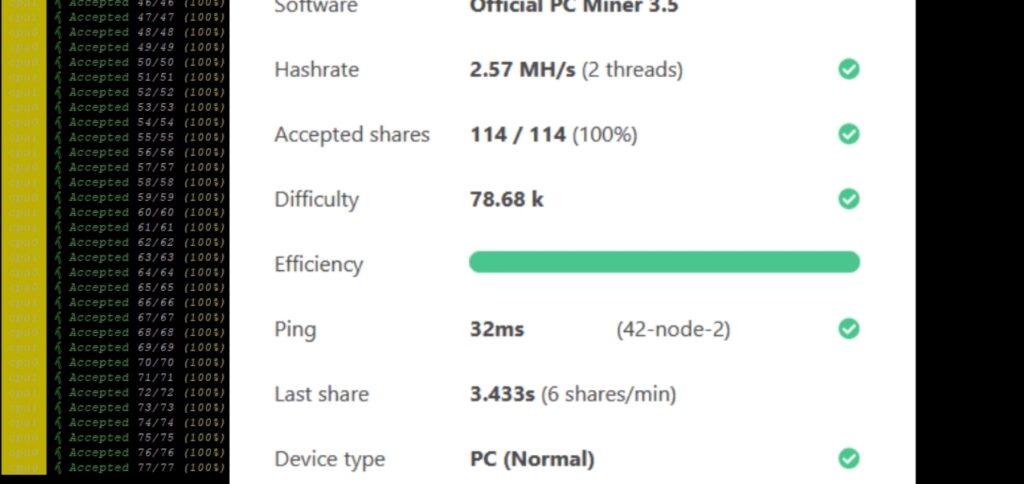Click the PC (Normal) device type value
This screenshot has width=1024, height=484.
532,459
